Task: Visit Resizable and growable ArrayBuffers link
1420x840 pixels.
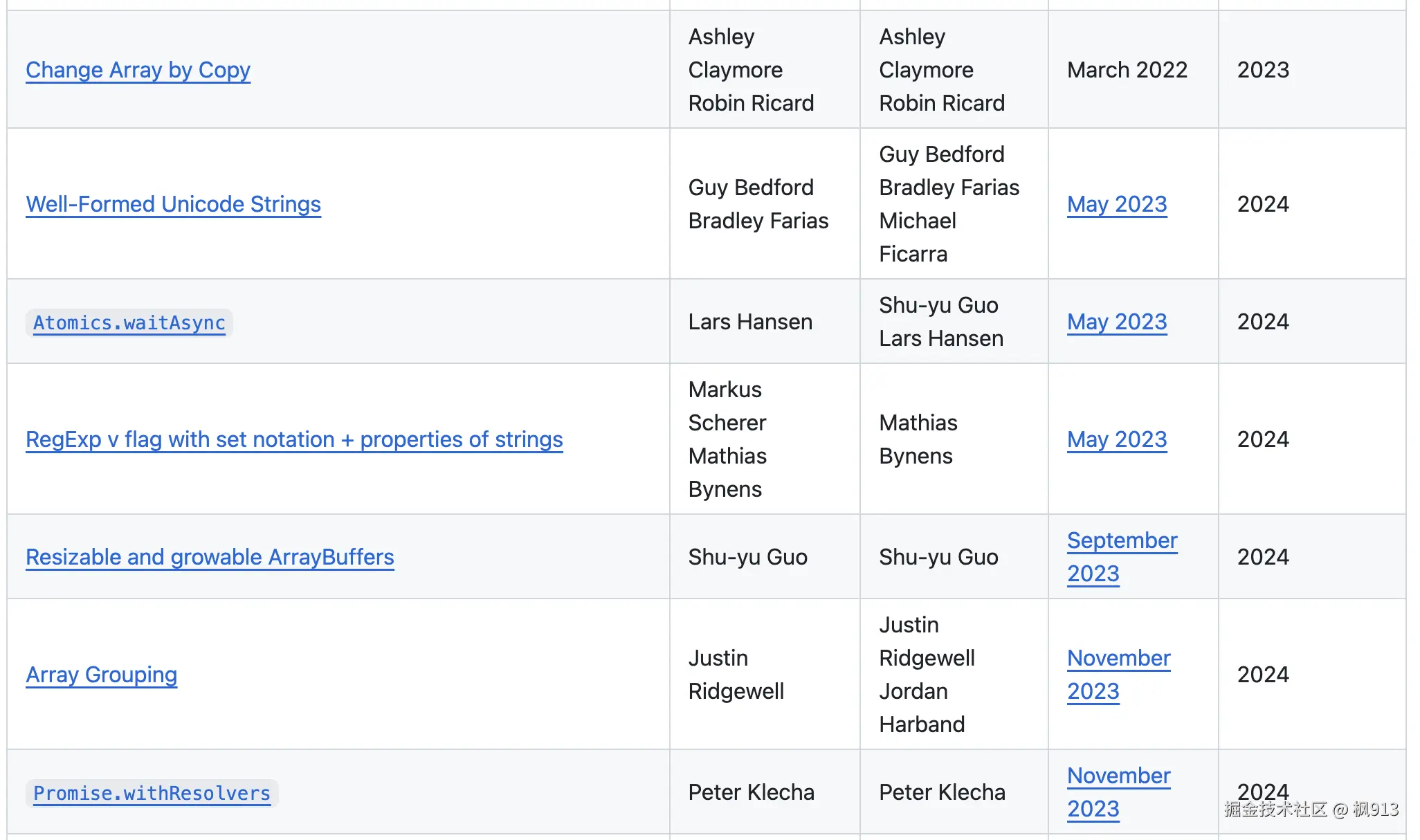Action: tap(210, 557)
